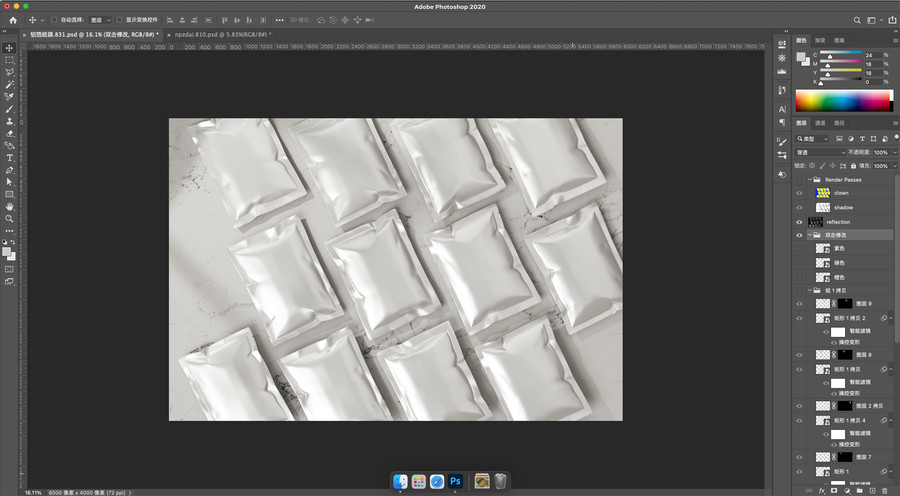Viewport: 900px width, 496px height.
Task: Select the Eraser tool
Action: point(9,133)
